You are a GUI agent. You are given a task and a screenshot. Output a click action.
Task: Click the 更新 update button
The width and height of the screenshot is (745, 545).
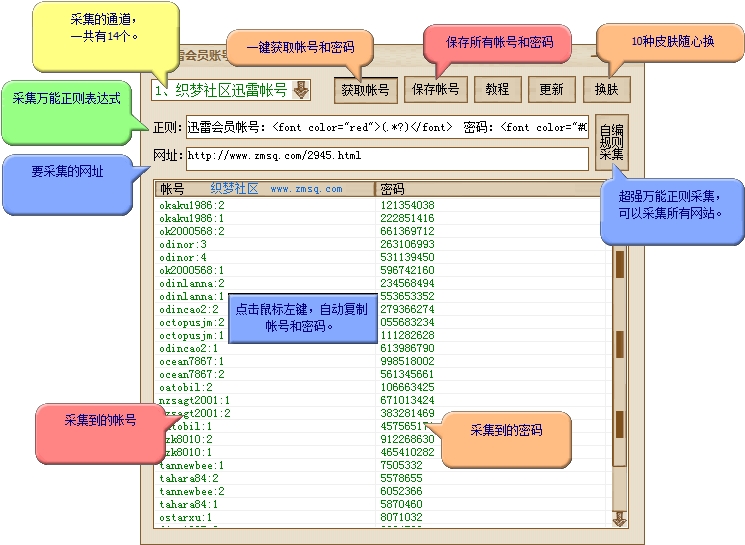[552, 89]
